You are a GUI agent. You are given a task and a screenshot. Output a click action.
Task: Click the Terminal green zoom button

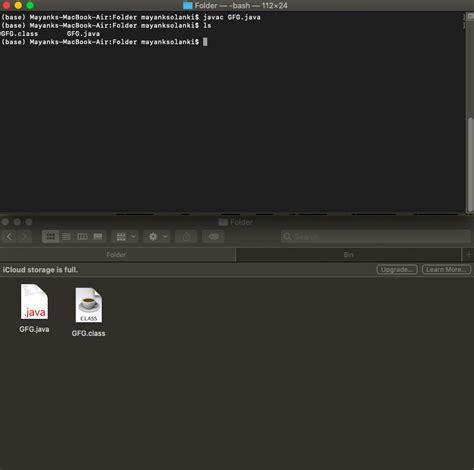pos(30,5)
